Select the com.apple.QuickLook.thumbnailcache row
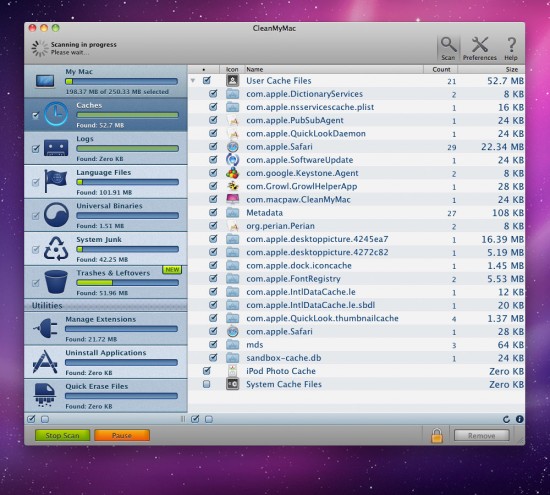 pos(356,319)
